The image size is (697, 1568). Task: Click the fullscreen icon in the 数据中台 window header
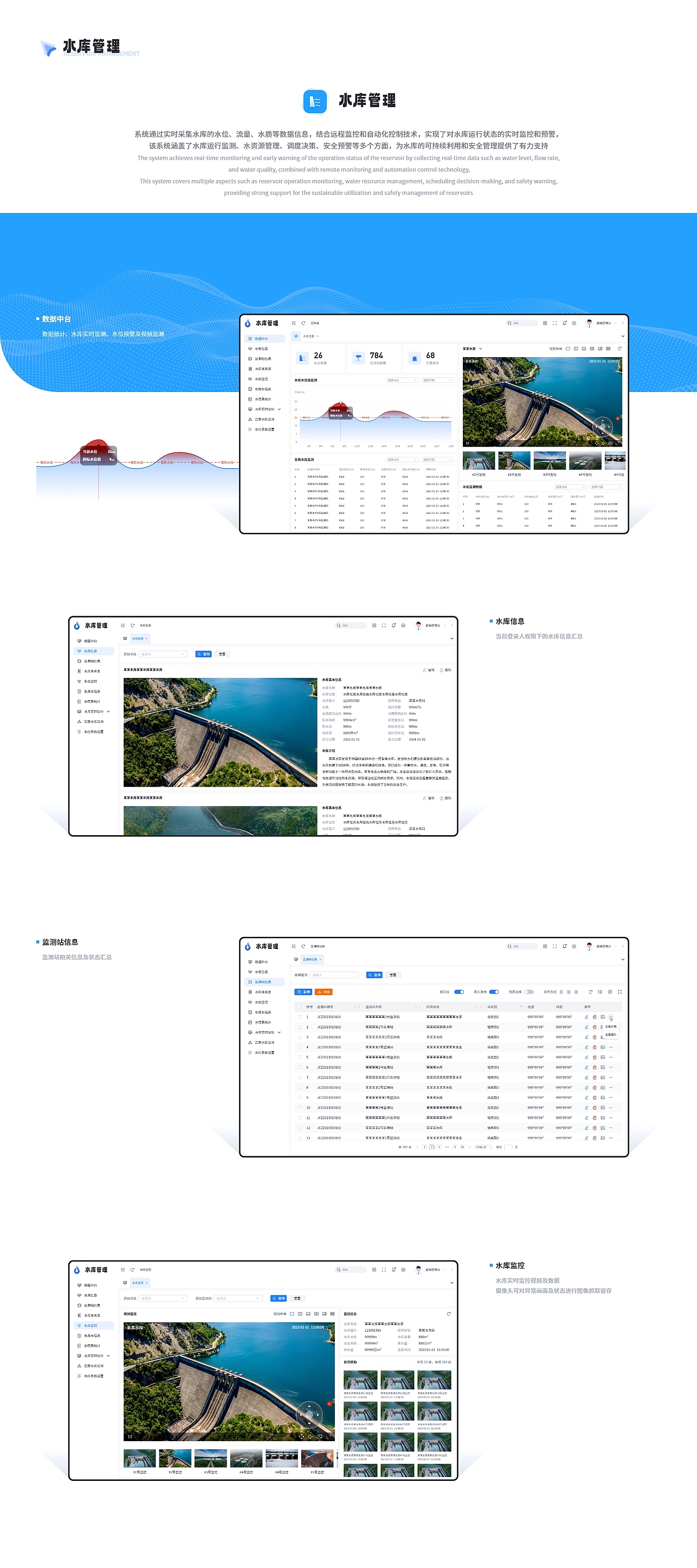[x=554, y=323]
